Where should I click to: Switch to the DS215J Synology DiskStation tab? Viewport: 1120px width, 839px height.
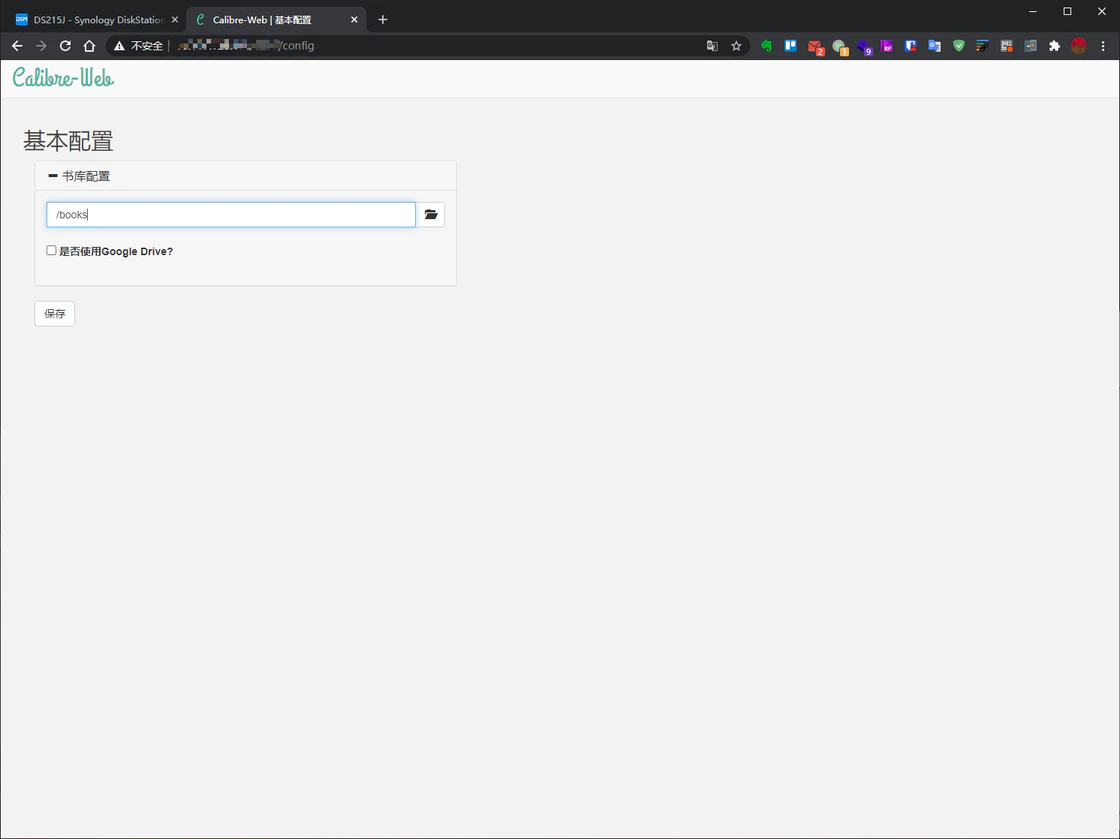point(95,20)
